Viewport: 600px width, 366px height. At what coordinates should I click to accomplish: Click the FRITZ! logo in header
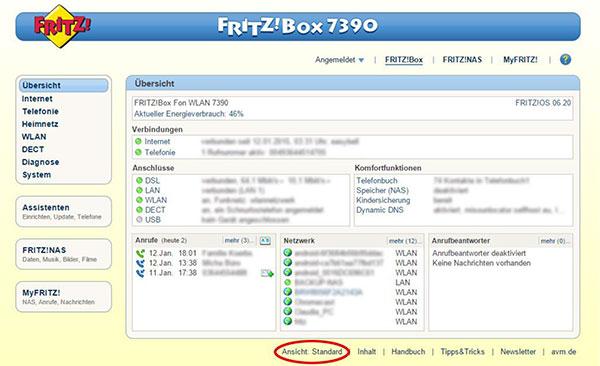click(x=62, y=26)
